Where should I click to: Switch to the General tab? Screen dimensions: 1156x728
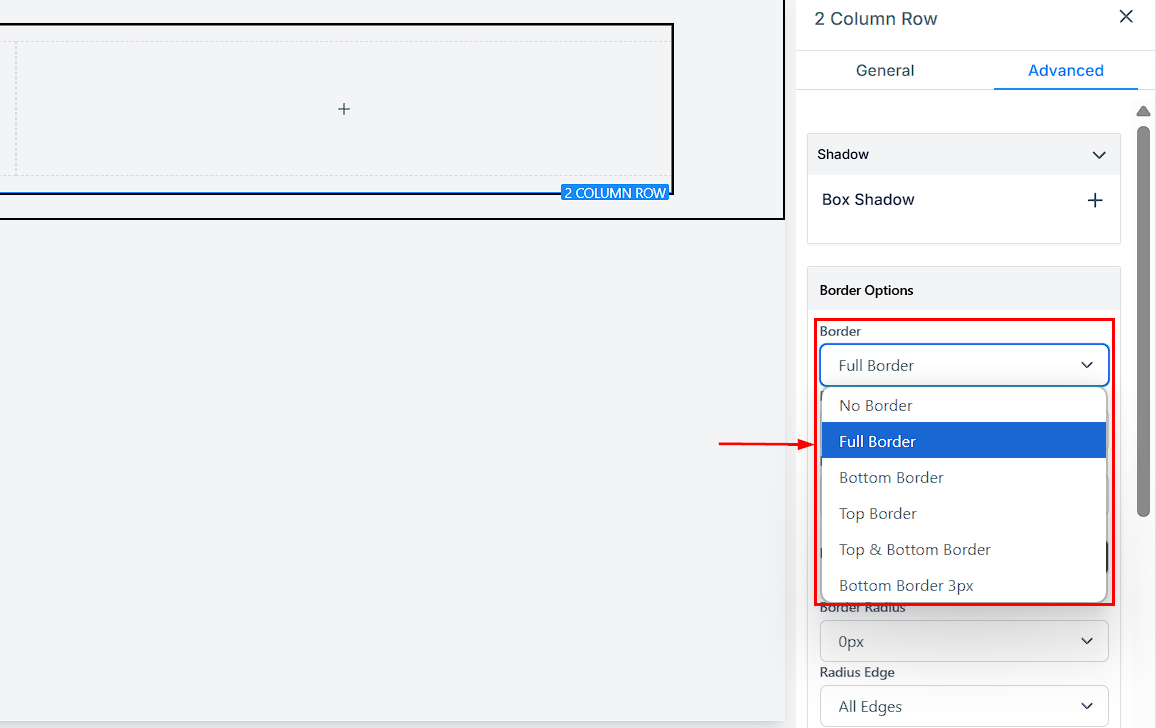click(885, 70)
